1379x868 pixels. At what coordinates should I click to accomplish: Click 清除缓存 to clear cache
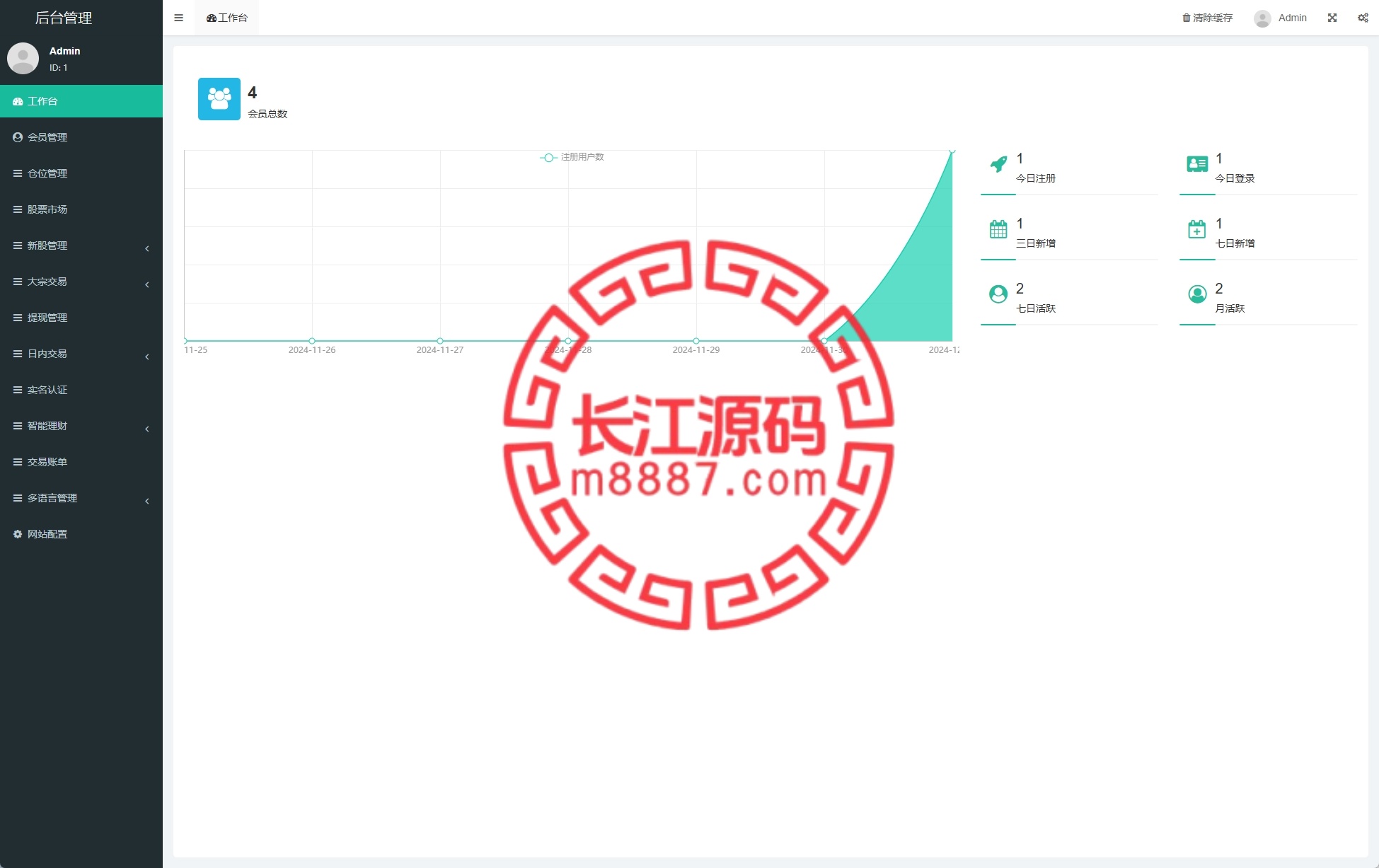coord(1207,18)
